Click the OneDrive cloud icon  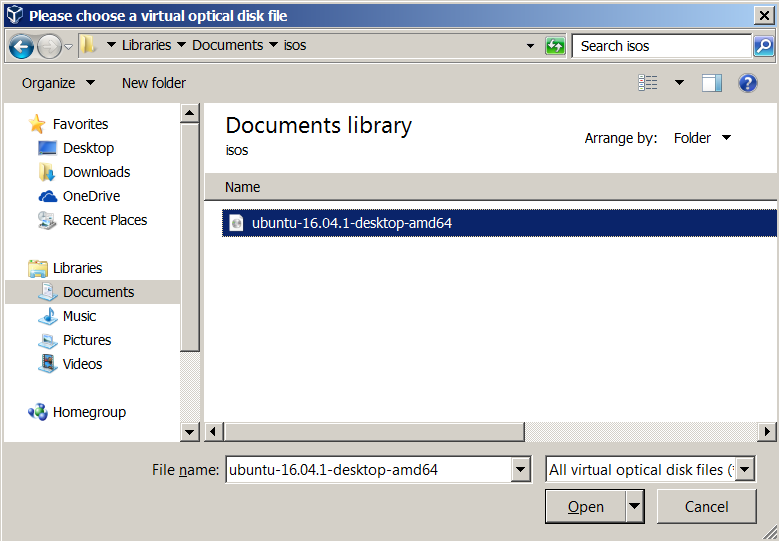point(48,196)
